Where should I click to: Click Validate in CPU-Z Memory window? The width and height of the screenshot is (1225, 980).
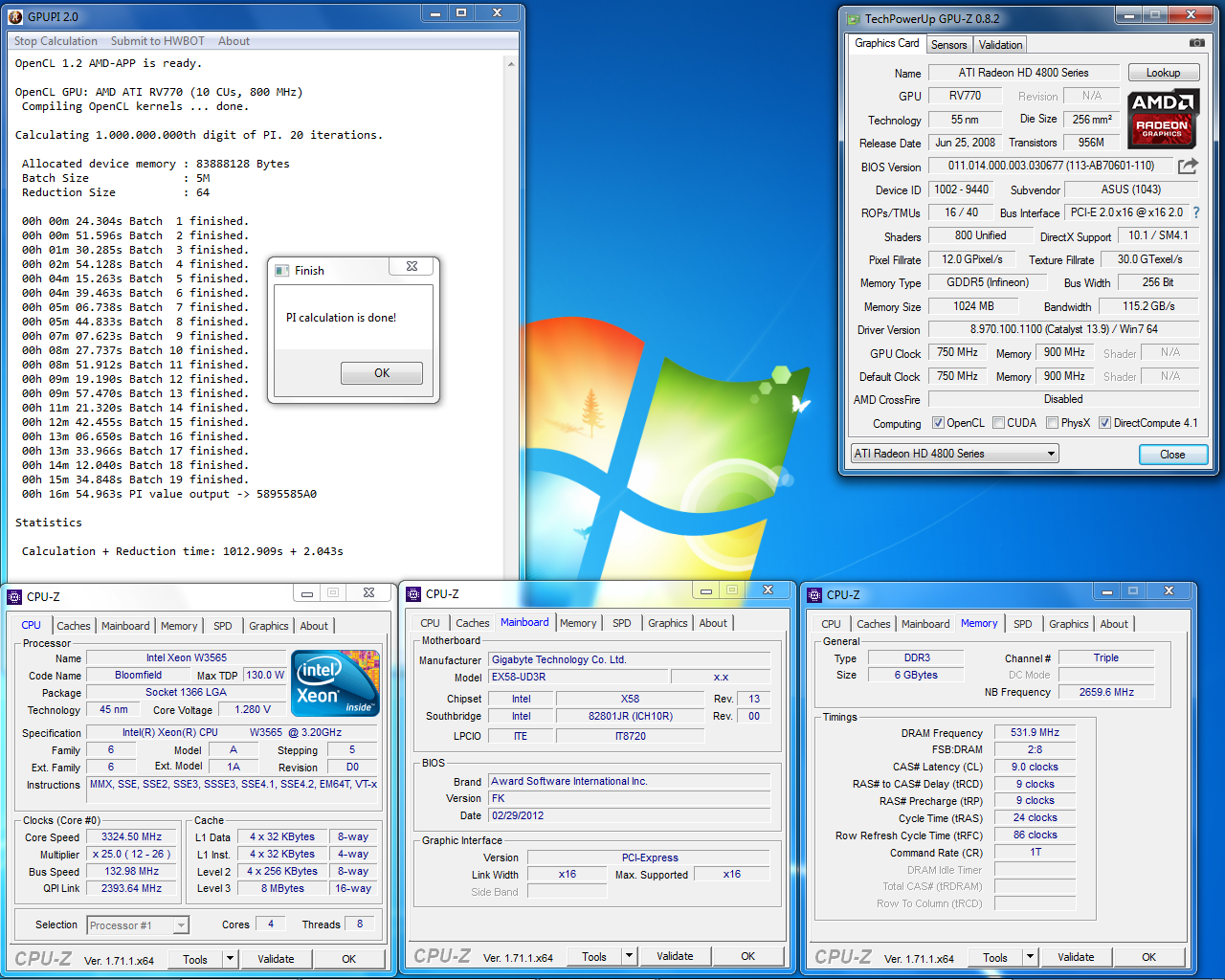pos(1076,957)
